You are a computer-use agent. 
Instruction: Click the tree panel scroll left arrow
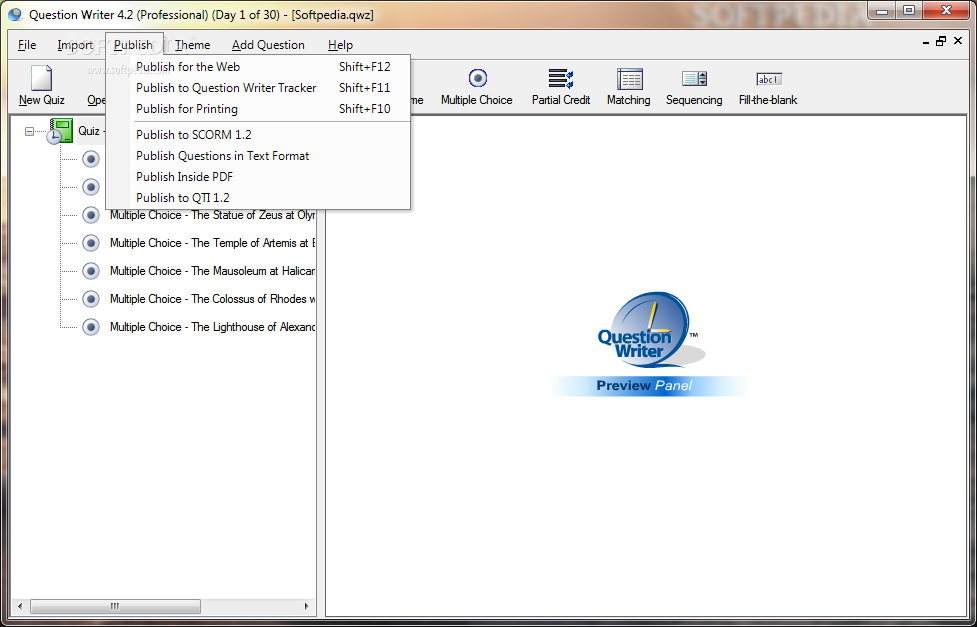pyautogui.click(x=20, y=606)
